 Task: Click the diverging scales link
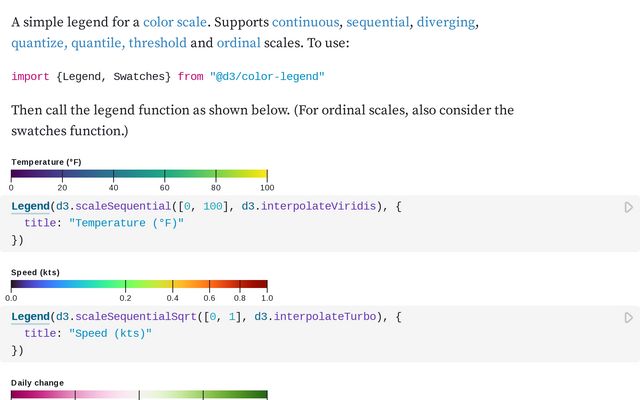tap(446, 21)
